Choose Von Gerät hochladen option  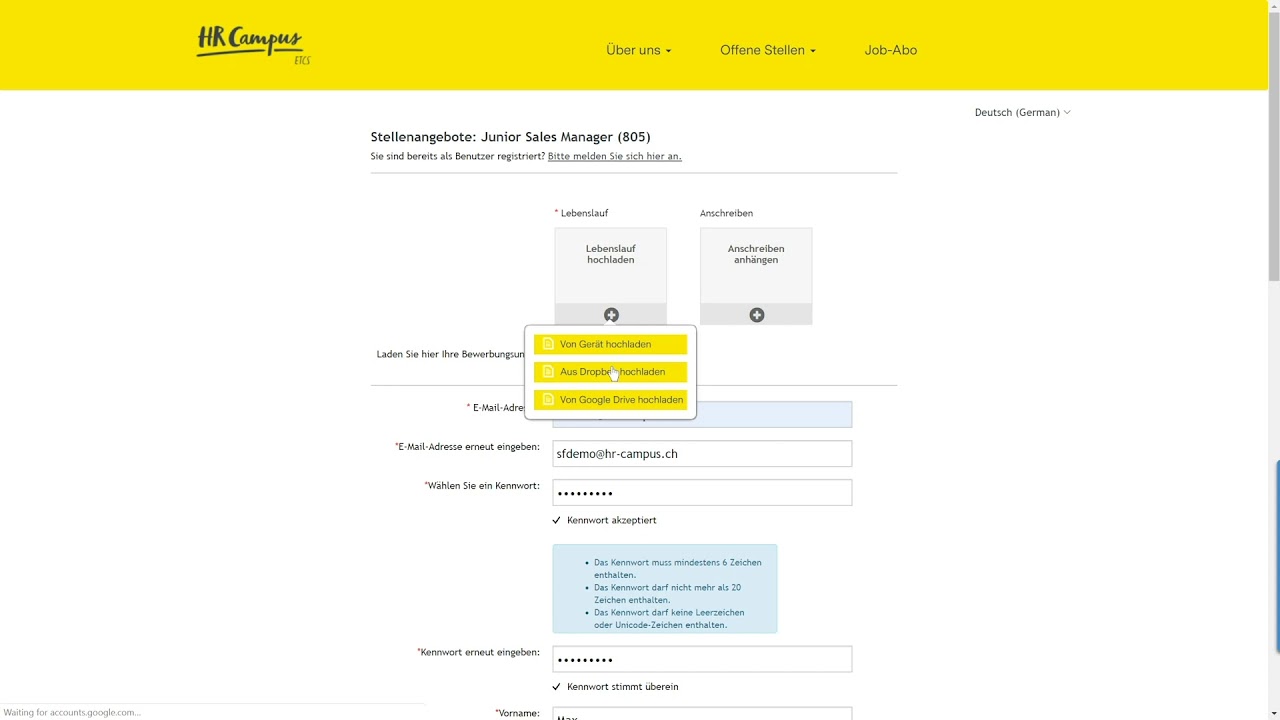tap(610, 344)
